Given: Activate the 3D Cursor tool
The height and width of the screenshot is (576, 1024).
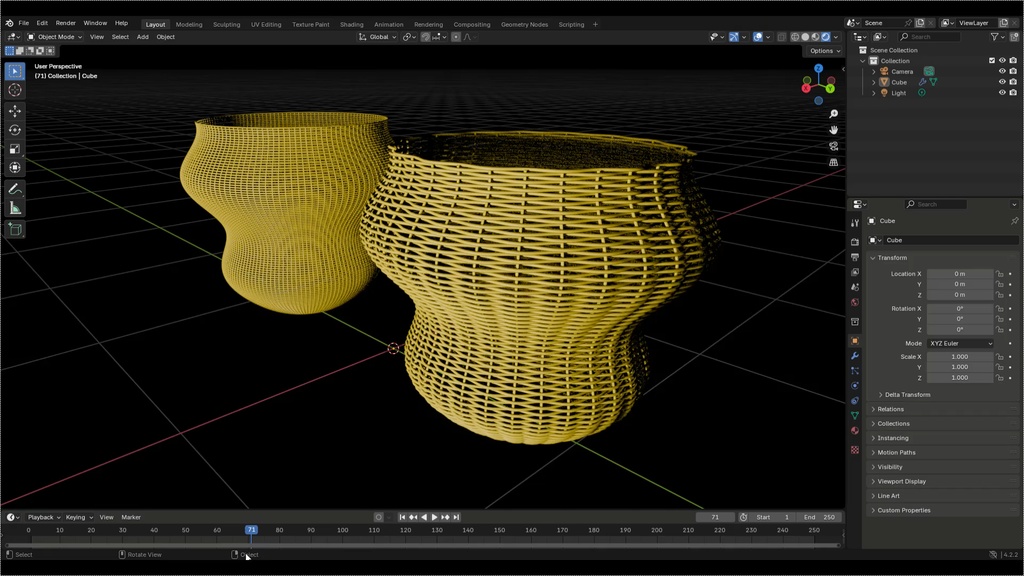Looking at the screenshot, I should (x=15, y=90).
